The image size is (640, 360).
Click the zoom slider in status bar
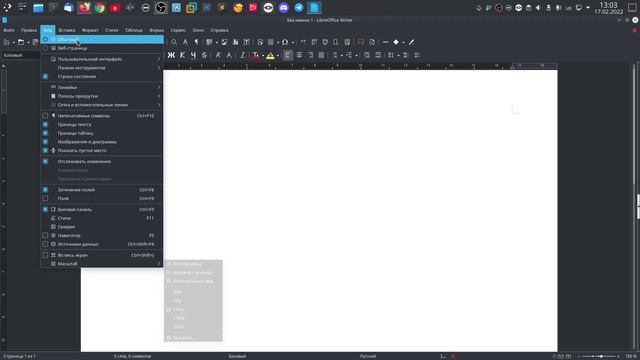tap(599, 356)
